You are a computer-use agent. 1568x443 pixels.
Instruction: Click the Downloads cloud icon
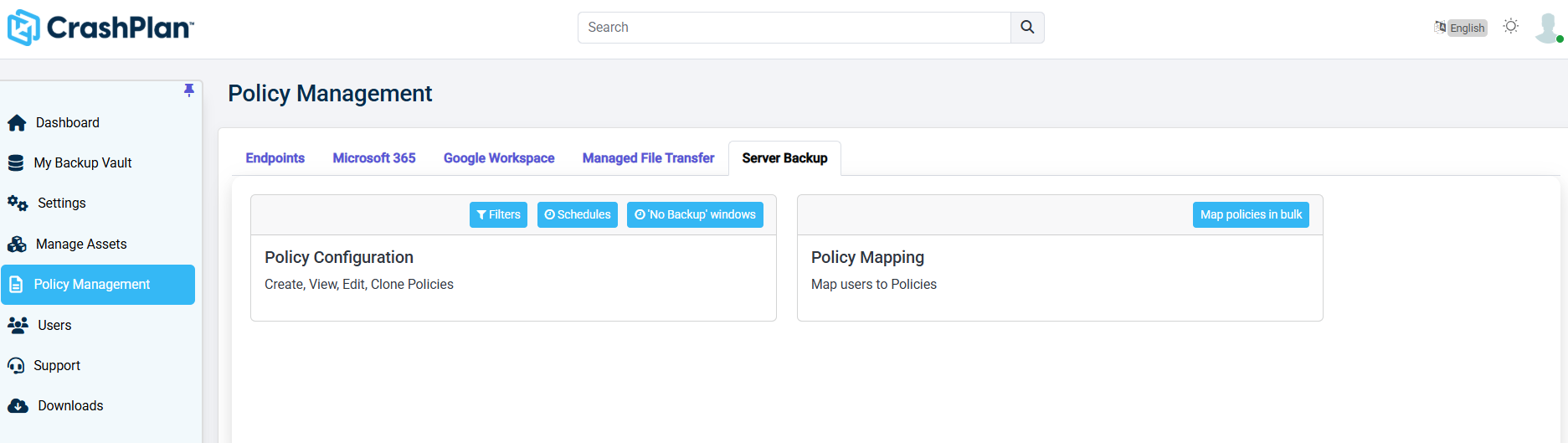tap(18, 406)
